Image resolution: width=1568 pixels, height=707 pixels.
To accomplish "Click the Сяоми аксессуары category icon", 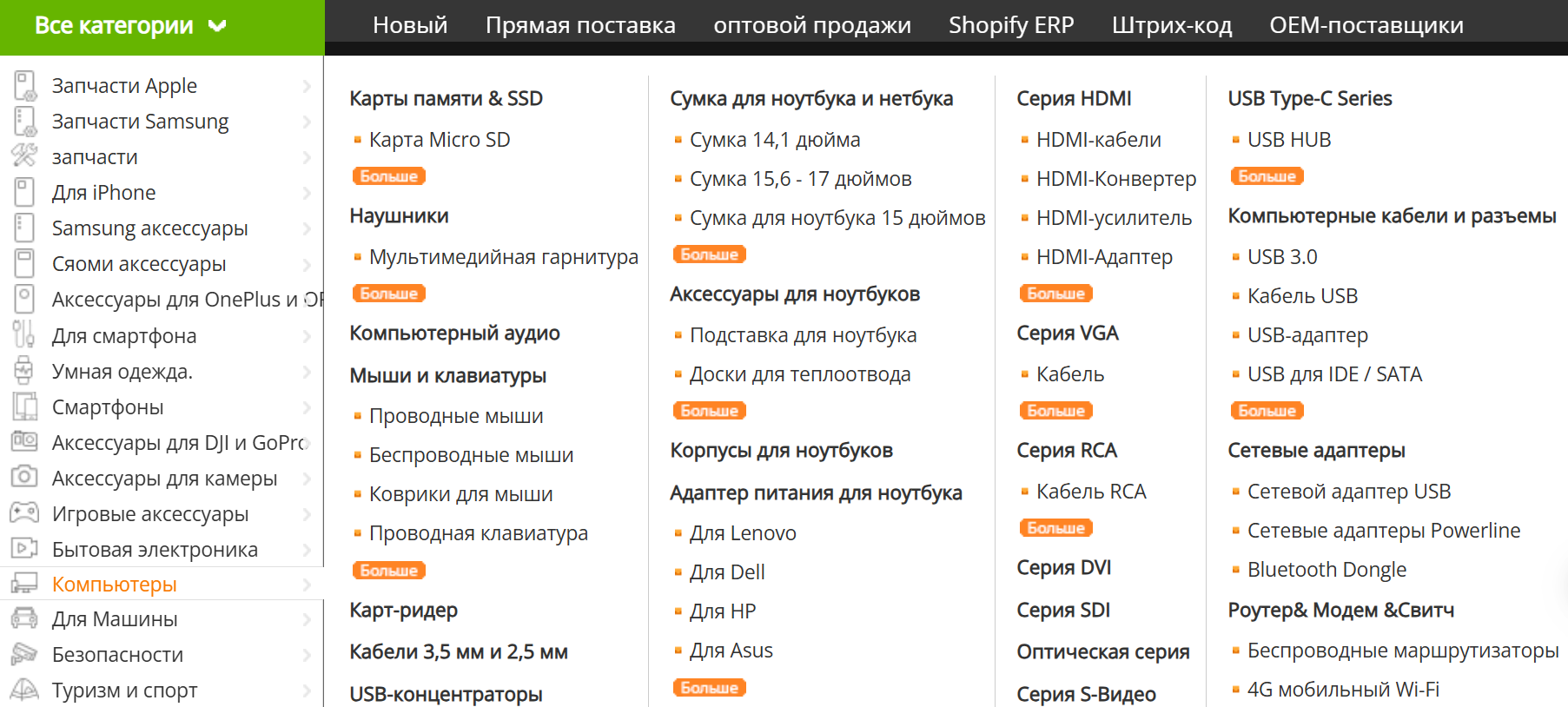I will point(24,264).
